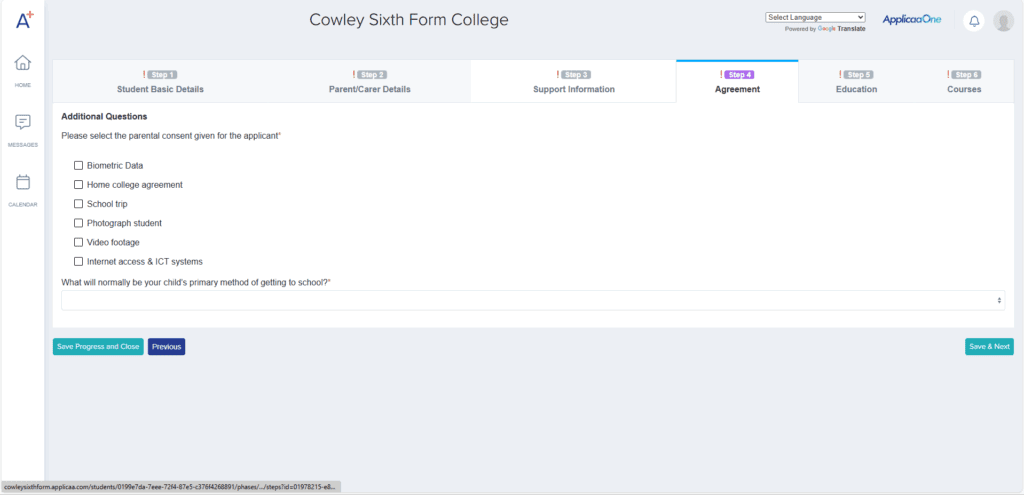Expand the primary travel method dropdown
This screenshot has width=1024, height=495.
pyautogui.click(x=533, y=300)
